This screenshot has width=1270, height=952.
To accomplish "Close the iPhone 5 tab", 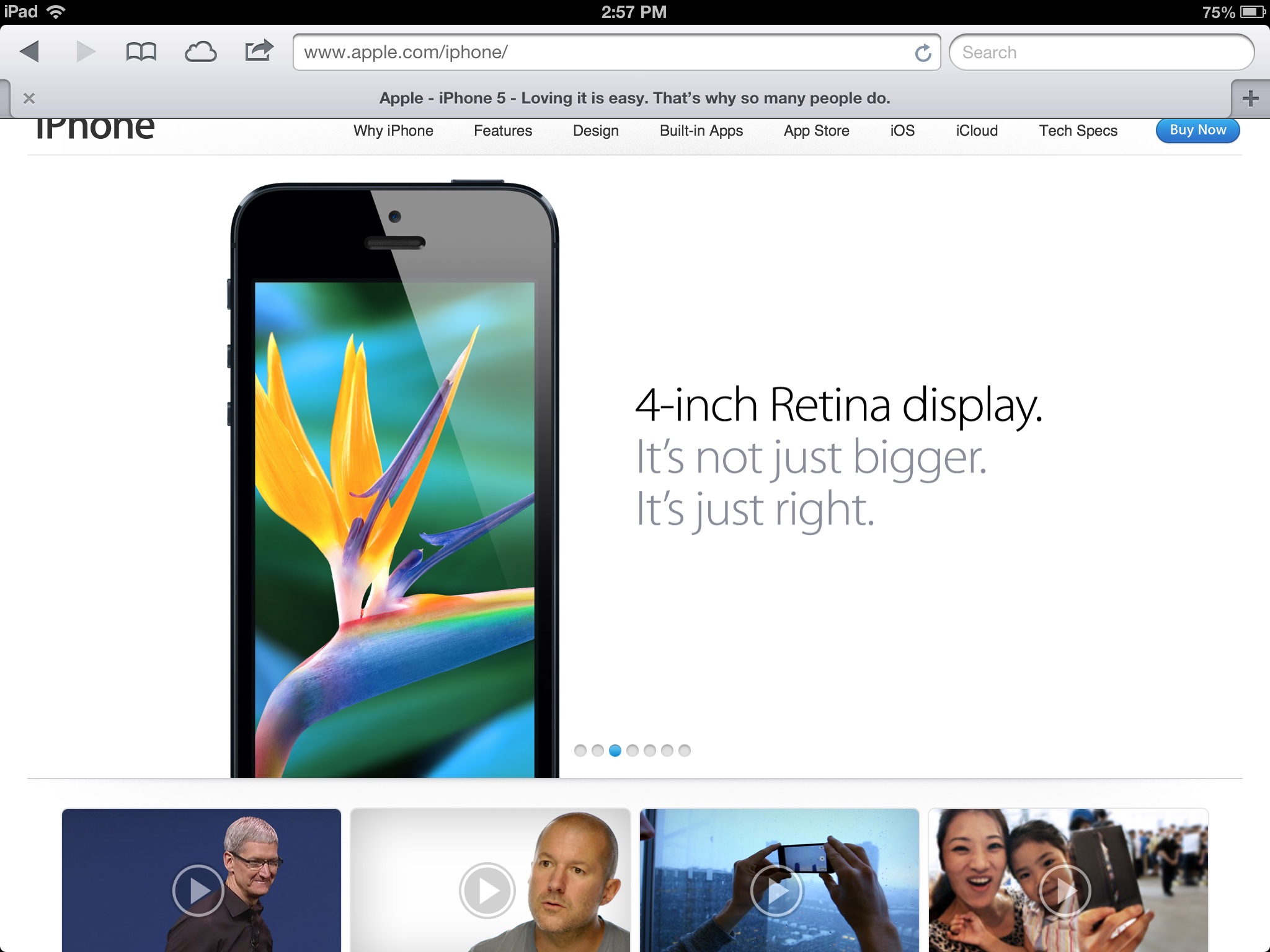I will pyautogui.click(x=29, y=99).
